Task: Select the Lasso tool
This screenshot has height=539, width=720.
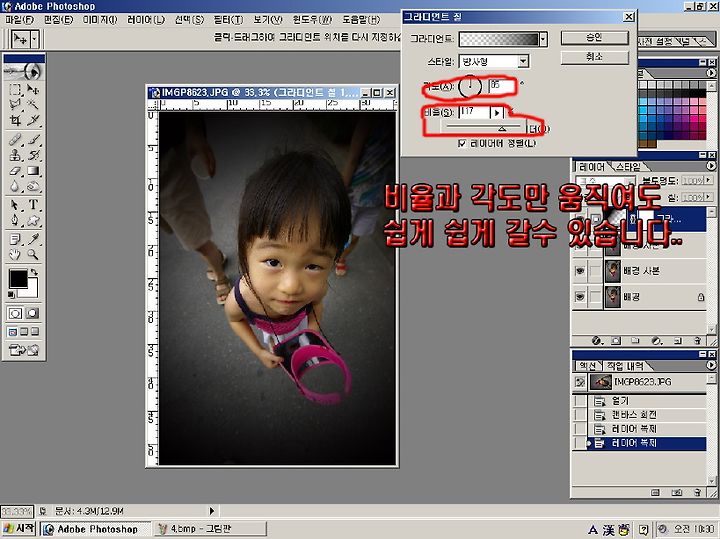Action: click(15, 105)
